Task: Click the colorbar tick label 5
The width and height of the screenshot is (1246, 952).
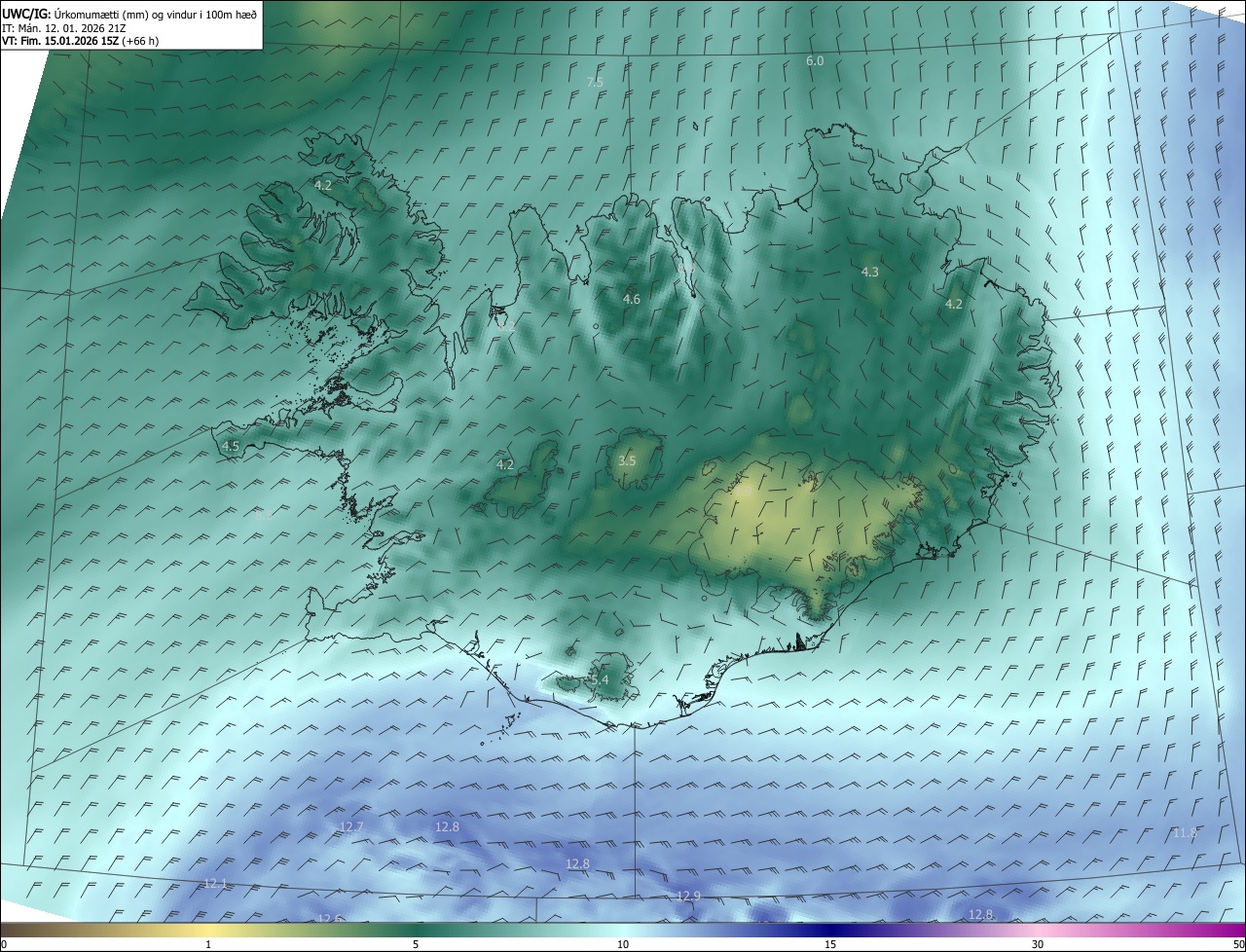Action: click(x=416, y=944)
